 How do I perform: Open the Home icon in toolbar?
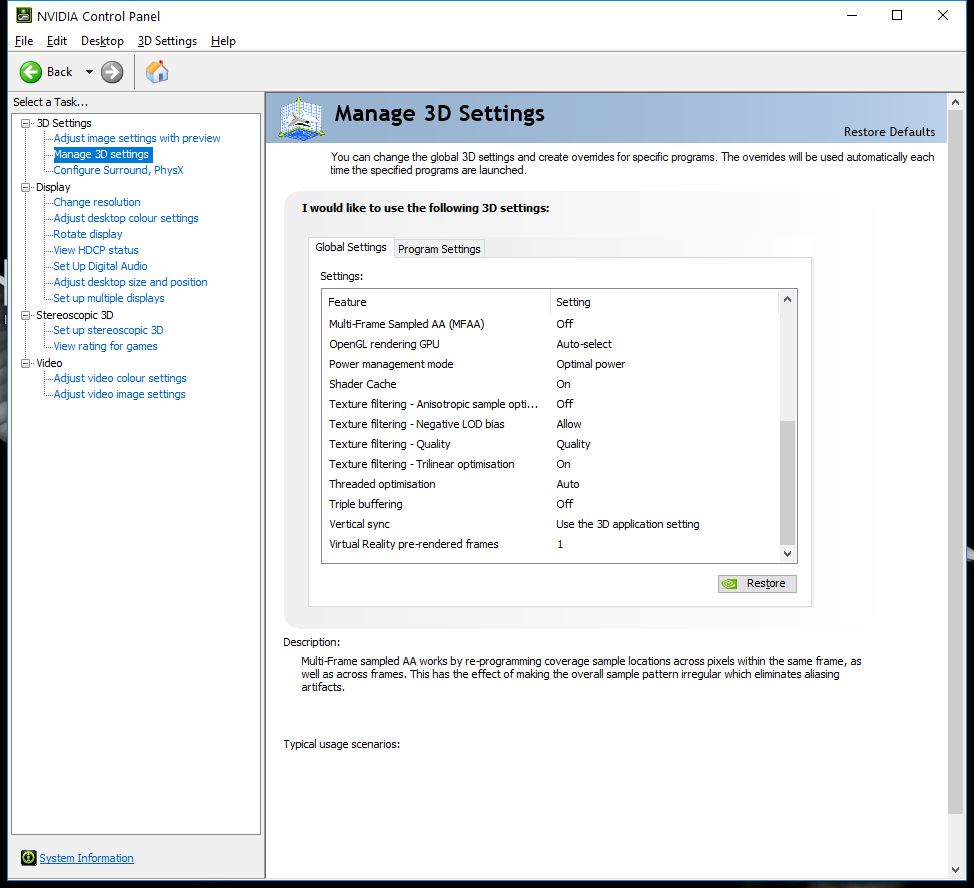pos(157,72)
